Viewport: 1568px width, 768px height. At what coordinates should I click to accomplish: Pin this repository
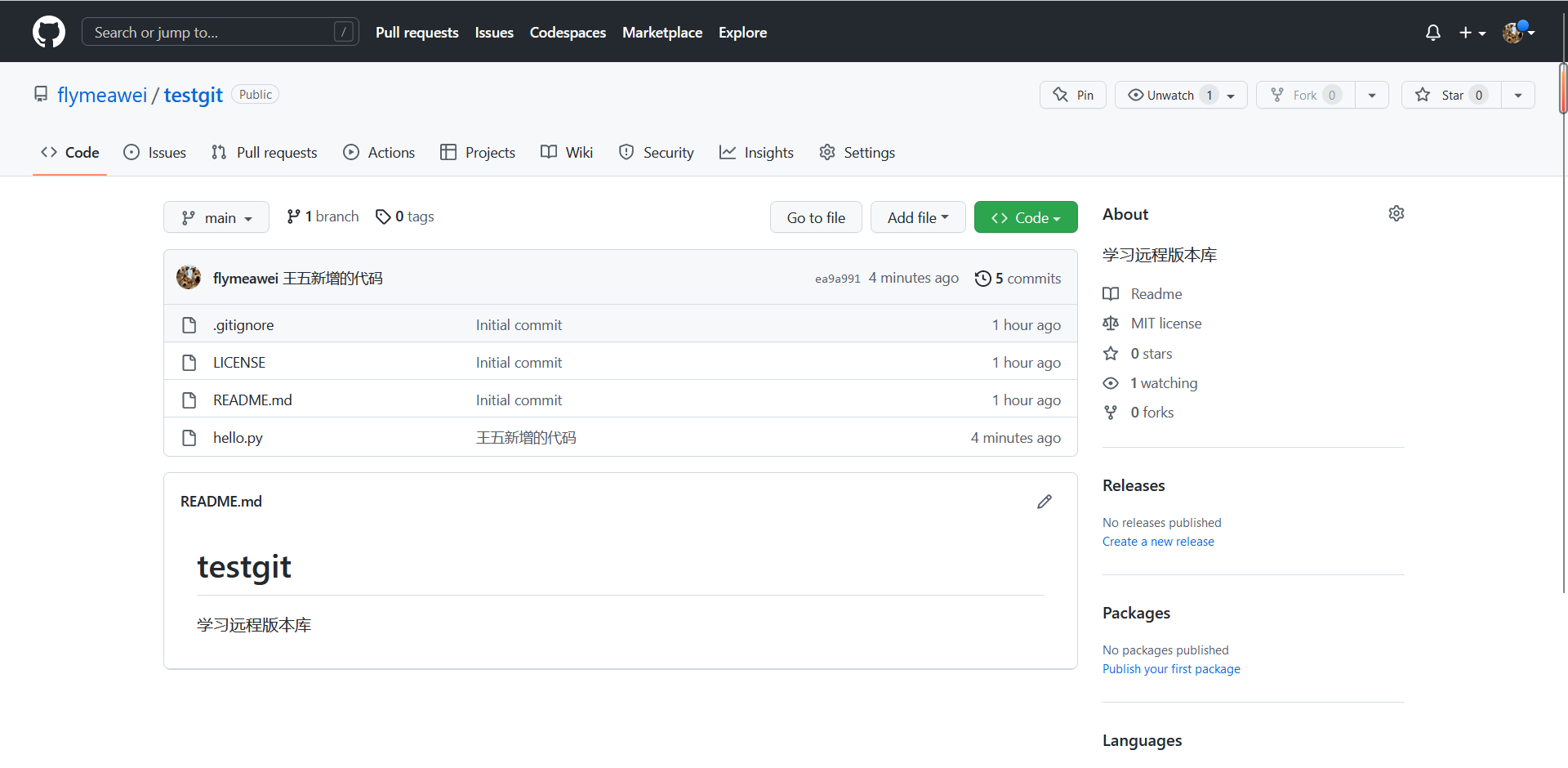1072,95
